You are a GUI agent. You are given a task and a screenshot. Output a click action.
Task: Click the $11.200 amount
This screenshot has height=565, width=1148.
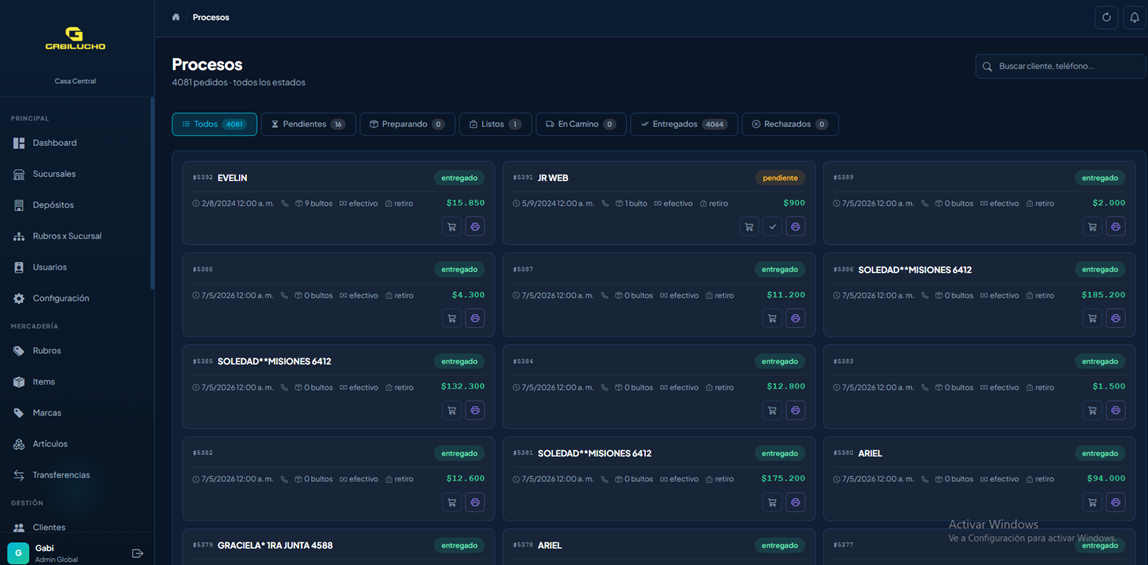coord(786,295)
